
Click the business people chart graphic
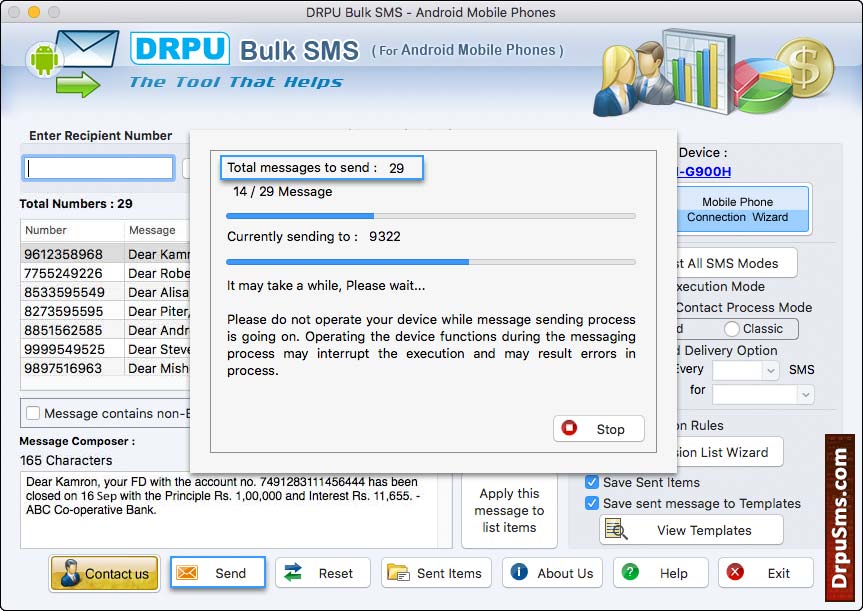point(664,72)
